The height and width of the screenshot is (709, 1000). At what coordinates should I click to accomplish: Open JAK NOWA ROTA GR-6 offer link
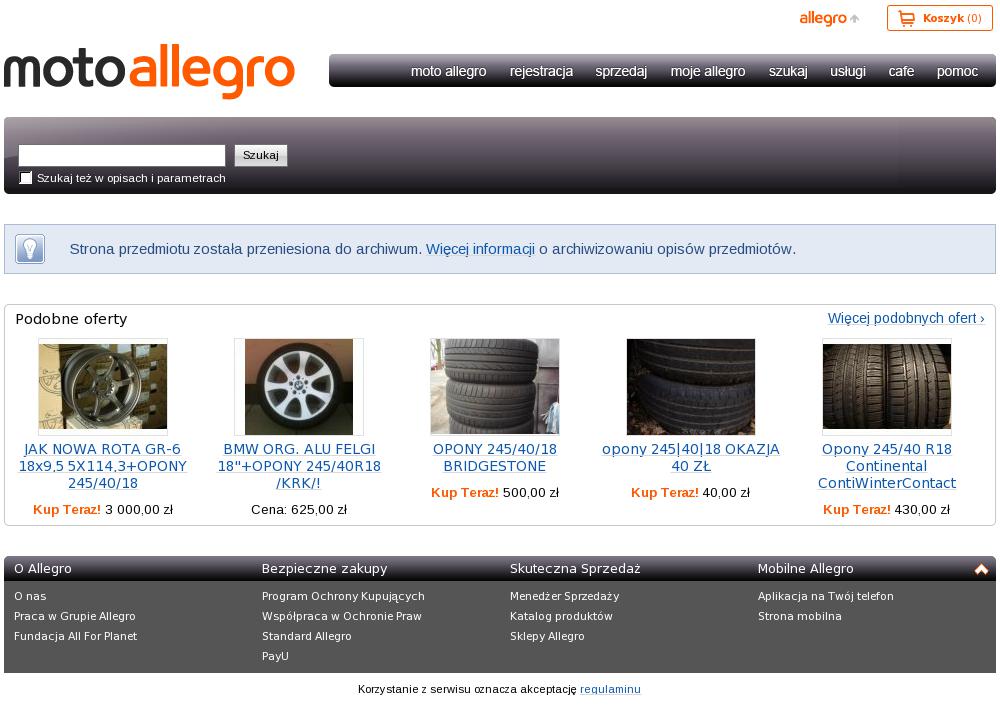103,466
